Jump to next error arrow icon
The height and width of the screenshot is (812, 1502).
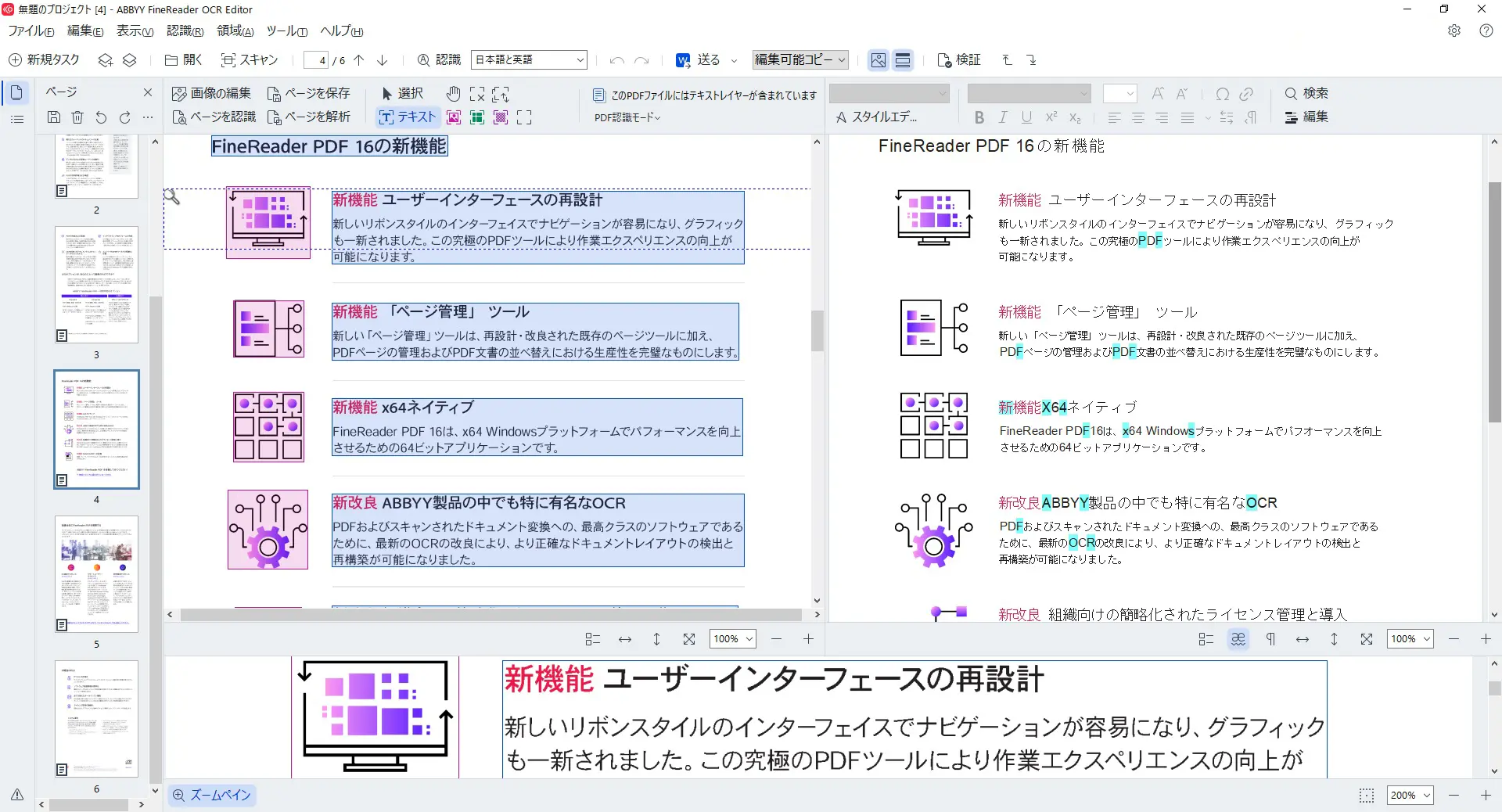click(1031, 60)
